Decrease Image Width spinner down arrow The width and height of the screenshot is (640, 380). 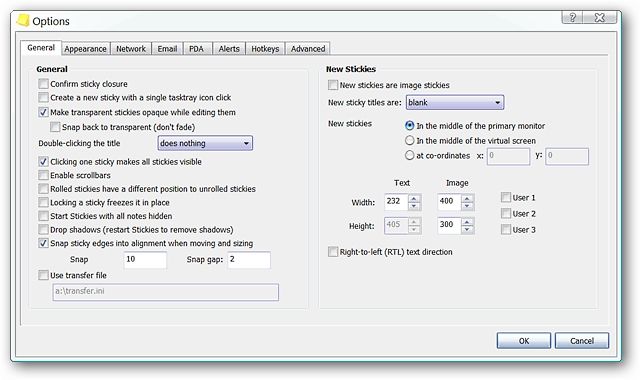(467, 206)
